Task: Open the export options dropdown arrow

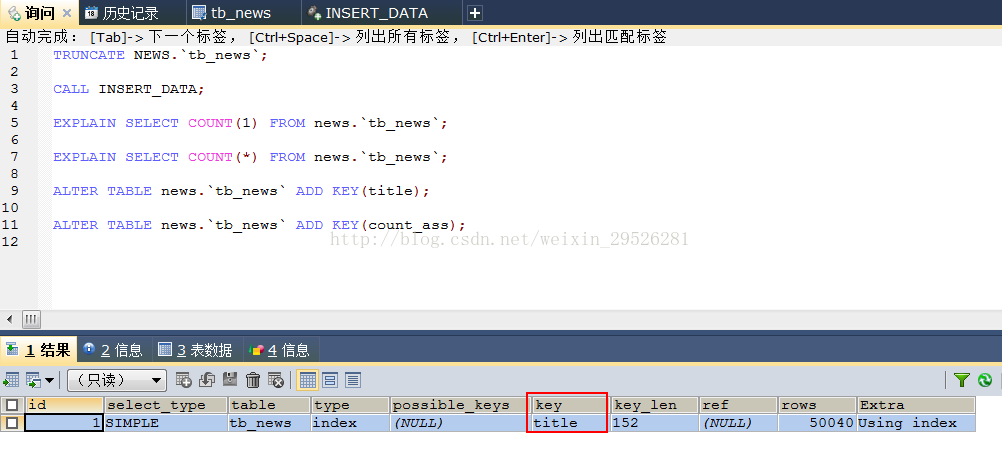Action: pyautogui.click(x=50, y=381)
